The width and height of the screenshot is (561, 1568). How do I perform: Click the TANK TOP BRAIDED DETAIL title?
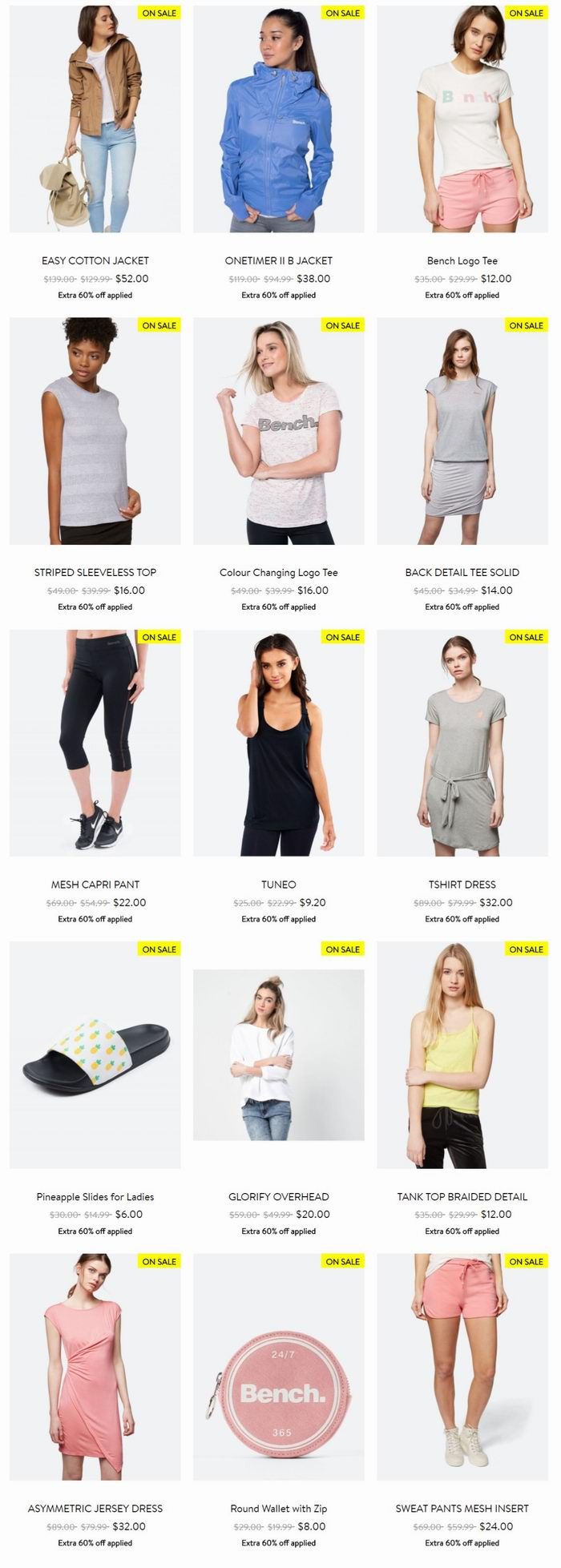462,1196
